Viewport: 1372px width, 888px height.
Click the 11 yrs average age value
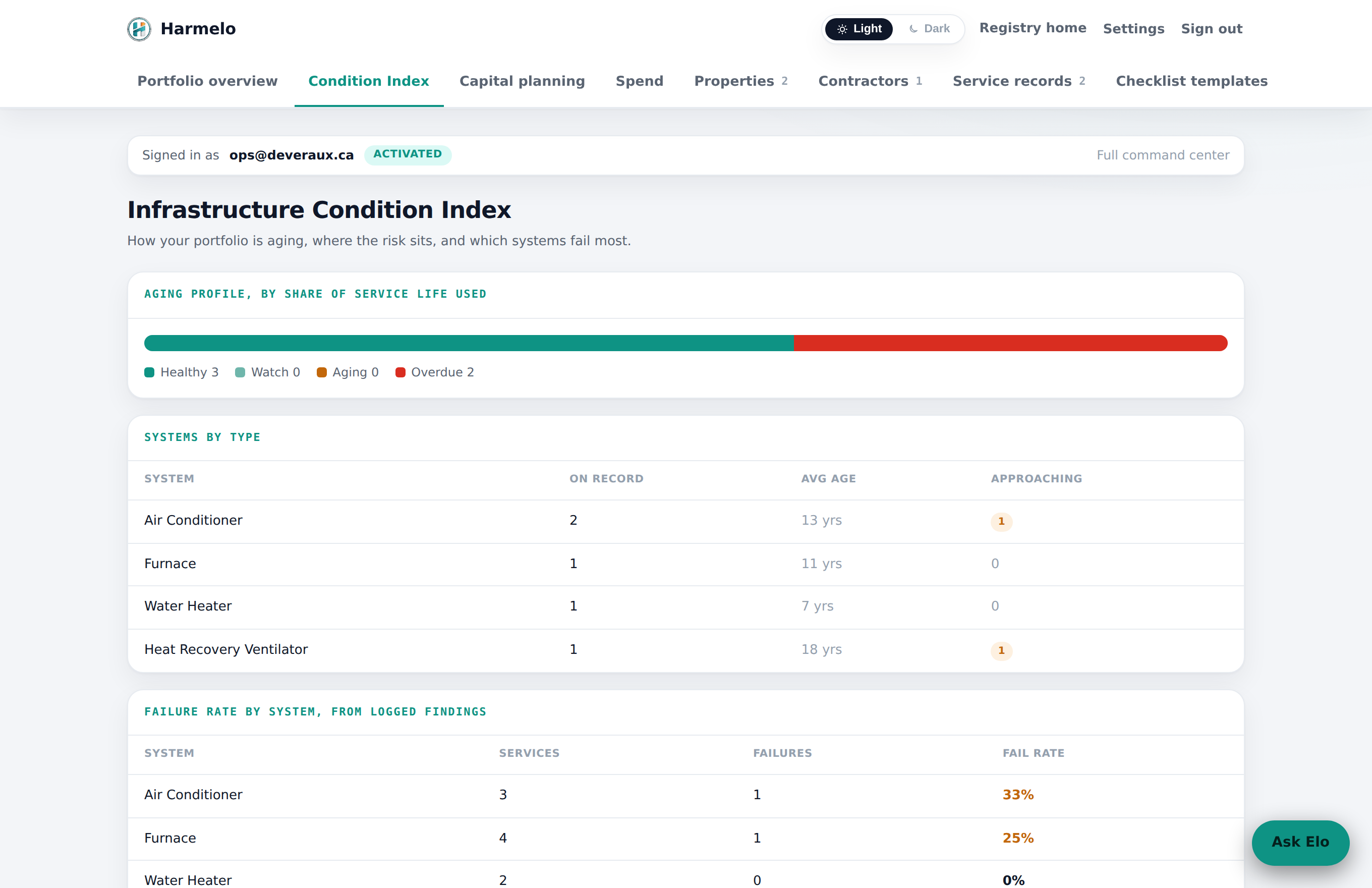pos(822,564)
